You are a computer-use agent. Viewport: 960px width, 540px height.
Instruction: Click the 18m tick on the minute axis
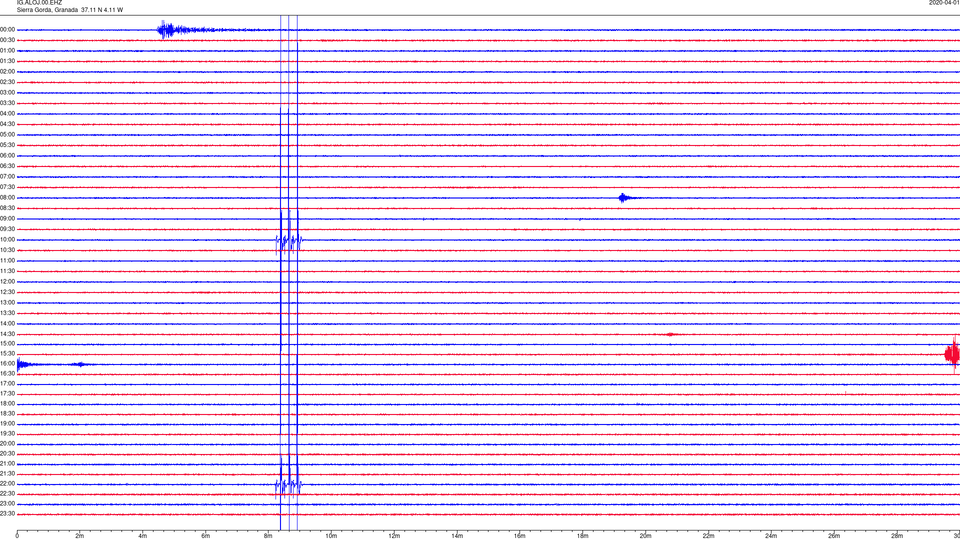point(583,536)
